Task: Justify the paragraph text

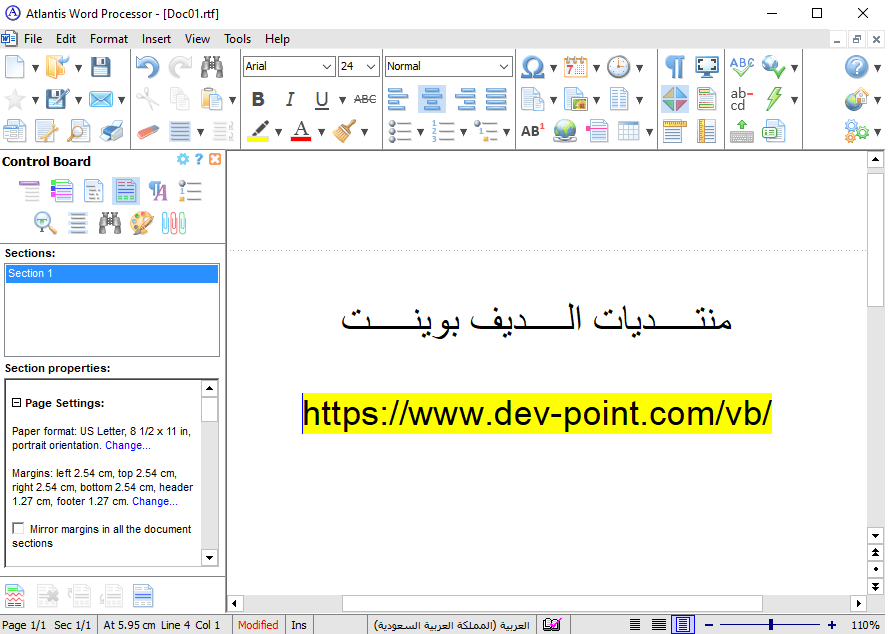Action: click(497, 99)
